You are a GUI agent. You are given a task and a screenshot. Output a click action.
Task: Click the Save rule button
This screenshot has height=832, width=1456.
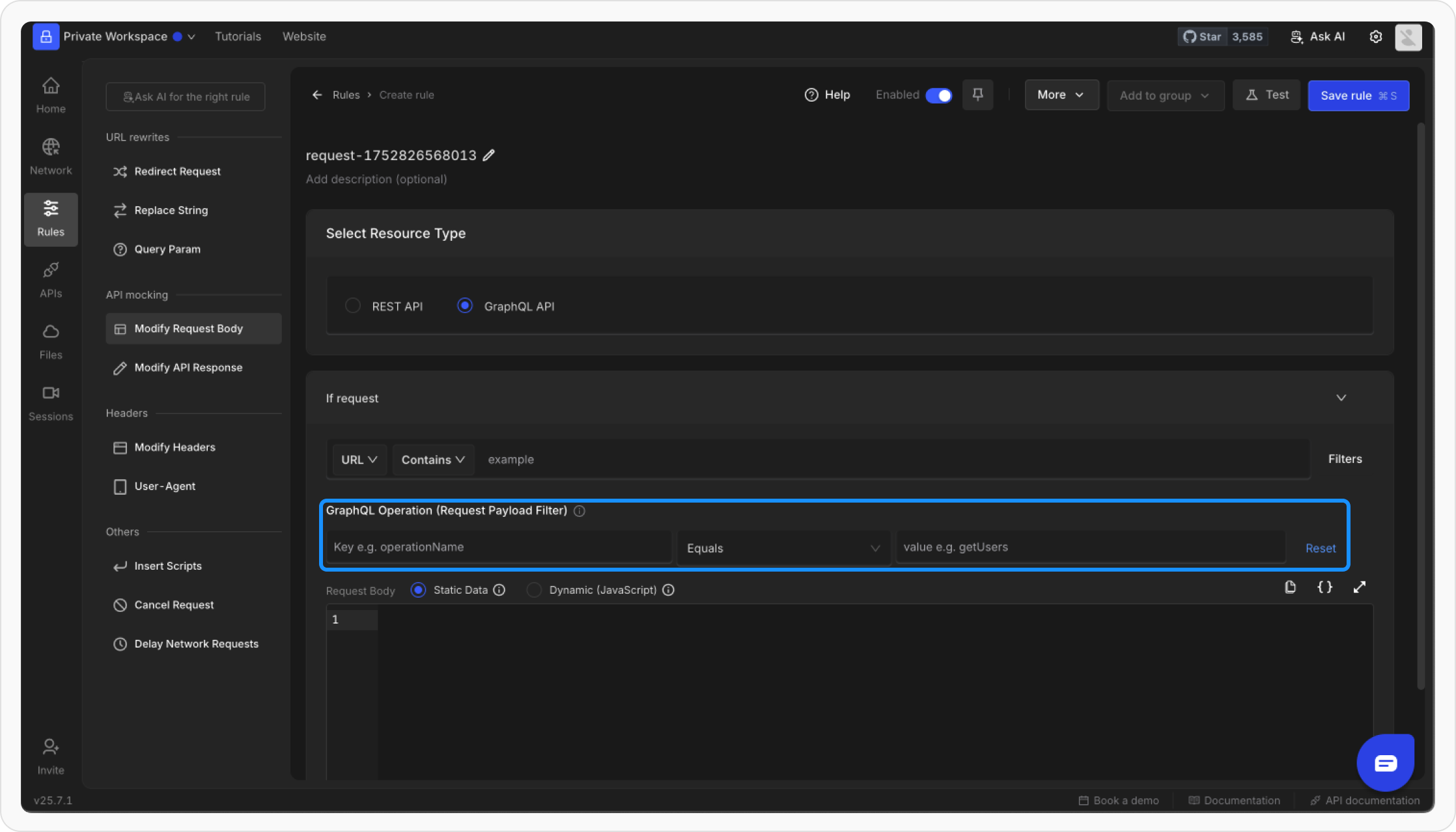point(1358,96)
